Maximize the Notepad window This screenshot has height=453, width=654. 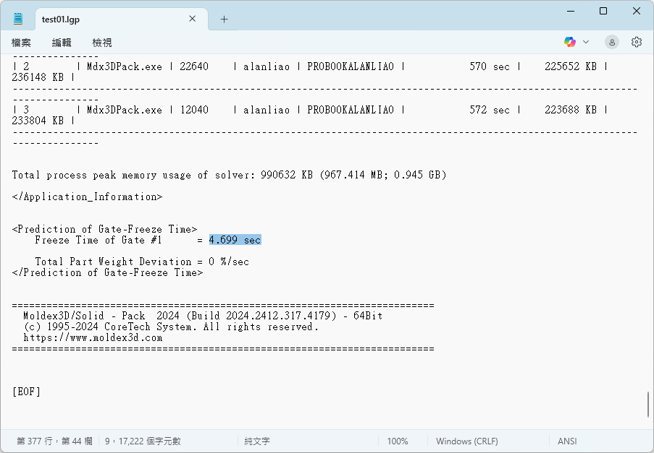pos(603,12)
